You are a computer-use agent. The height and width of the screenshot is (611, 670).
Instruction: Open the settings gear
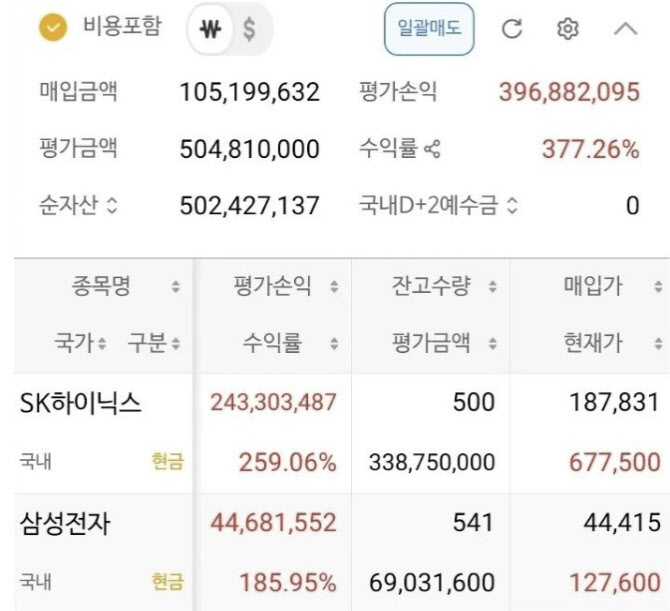567,29
